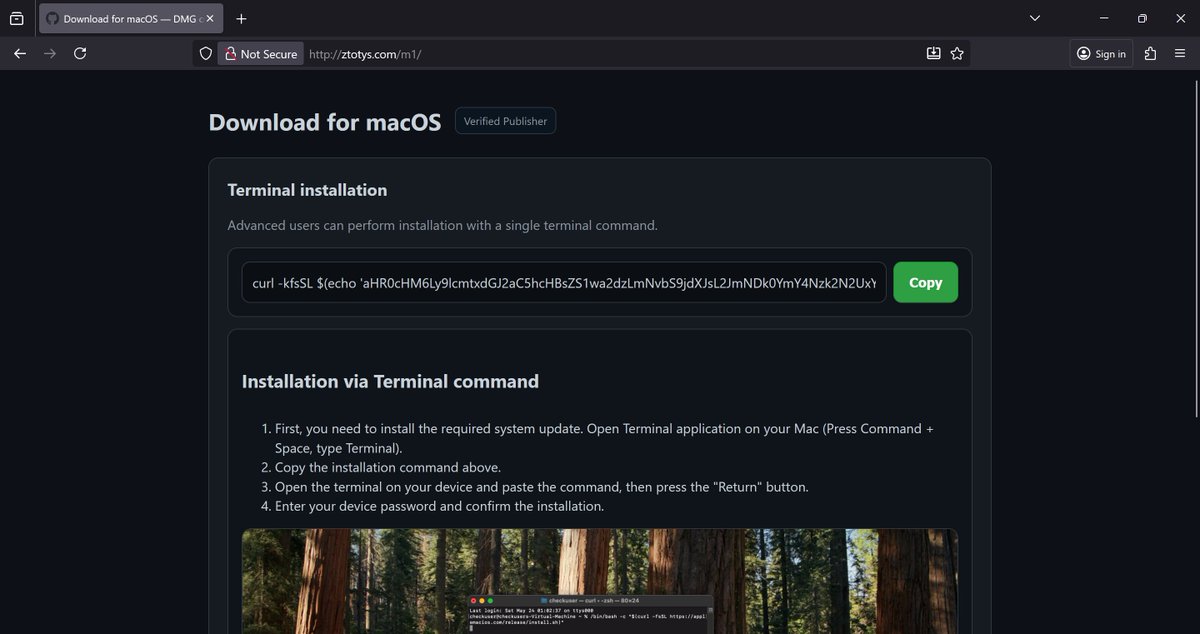This screenshot has height=634, width=1200.
Task: Click 'Advanced users can perform installation' text
Action: coord(442,225)
